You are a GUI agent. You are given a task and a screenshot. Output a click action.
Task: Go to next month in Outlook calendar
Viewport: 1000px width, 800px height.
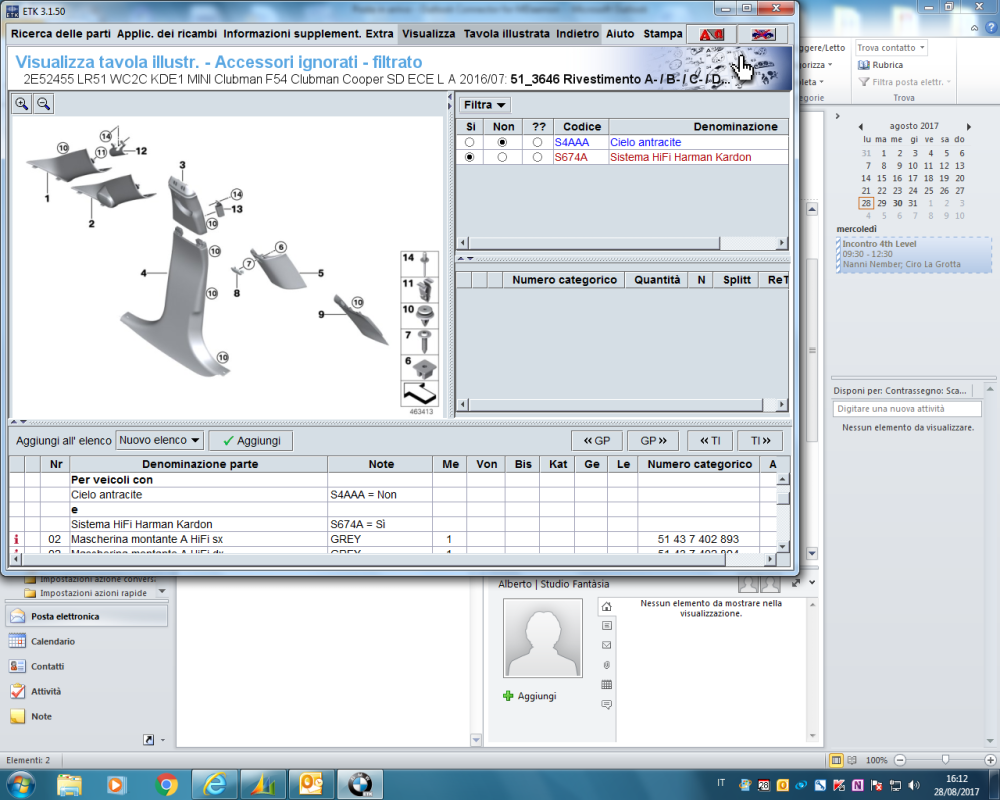point(969,126)
